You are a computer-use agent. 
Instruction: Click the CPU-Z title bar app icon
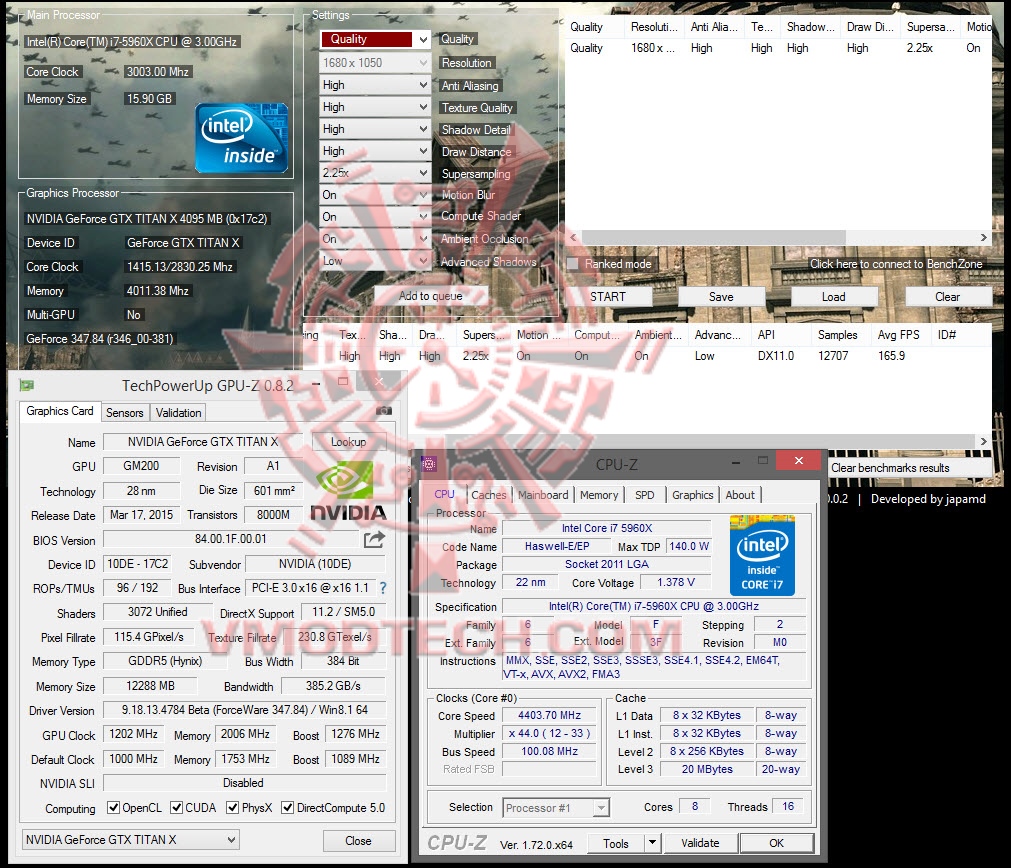point(429,463)
